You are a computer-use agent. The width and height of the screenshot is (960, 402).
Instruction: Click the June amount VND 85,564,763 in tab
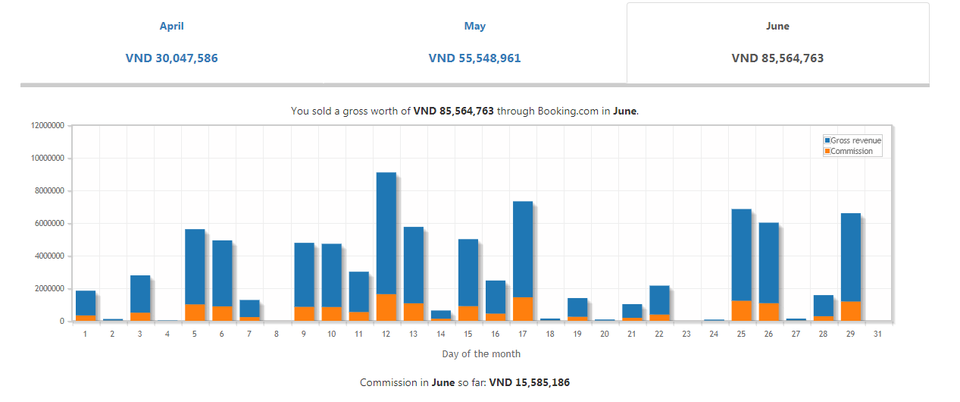[x=778, y=58]
